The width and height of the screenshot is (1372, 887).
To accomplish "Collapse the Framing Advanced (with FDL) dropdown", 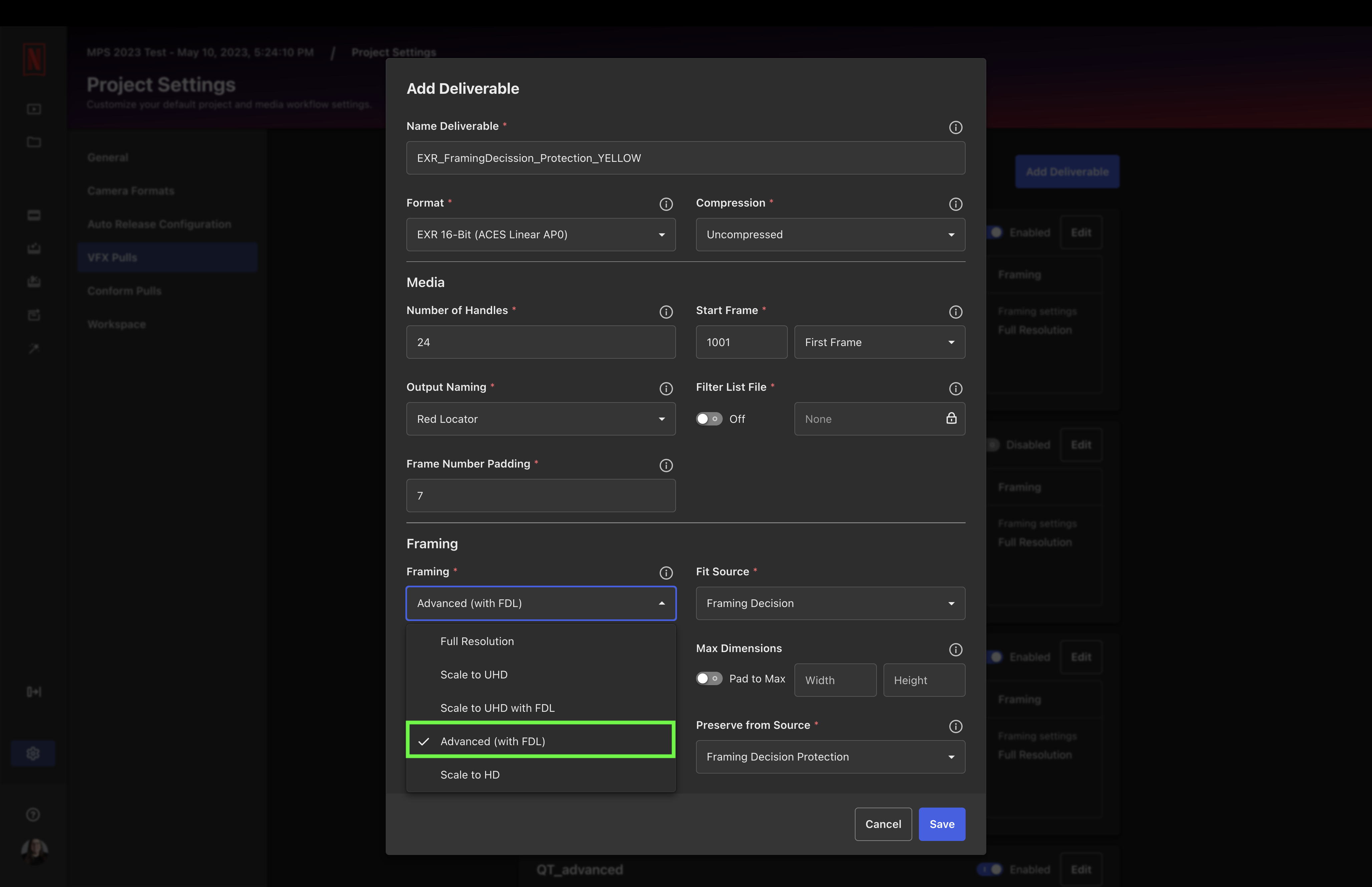I will click(541, 603).
